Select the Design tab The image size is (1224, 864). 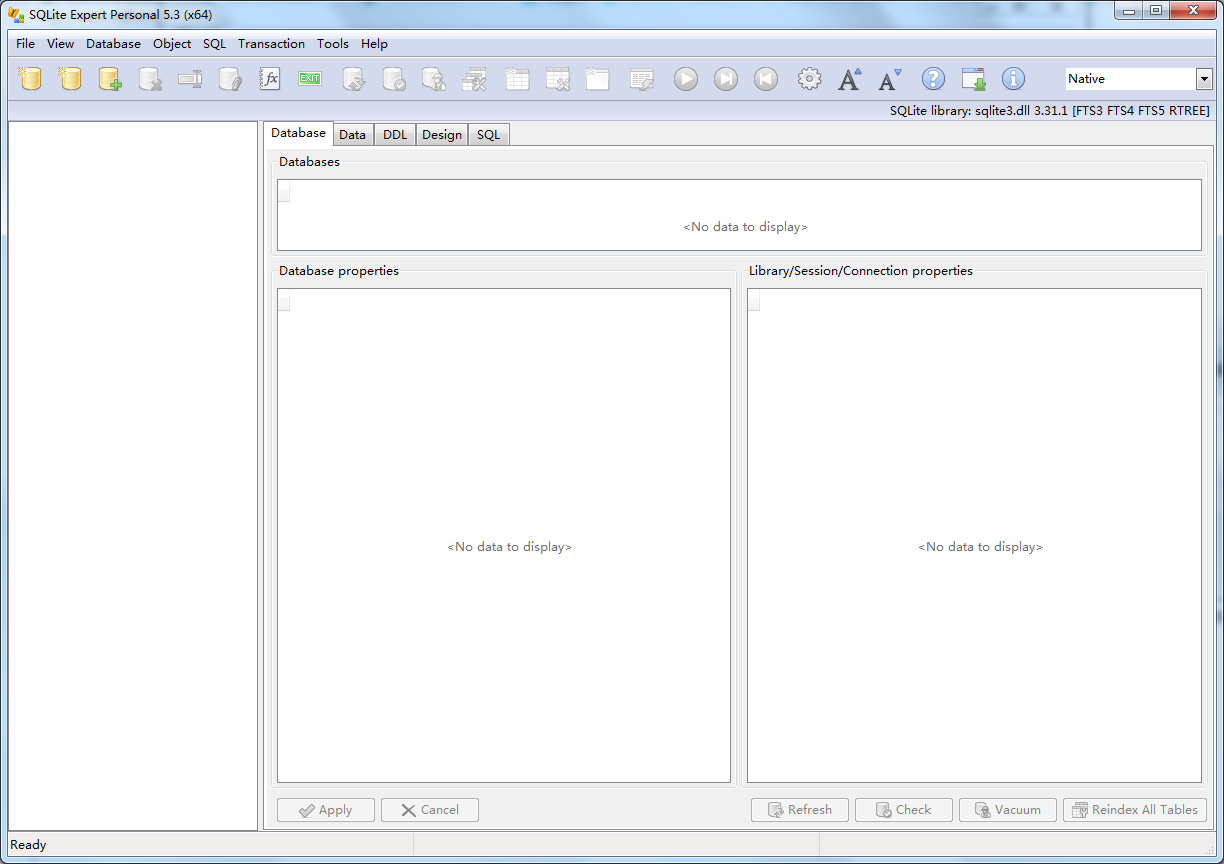click(441, 133)
